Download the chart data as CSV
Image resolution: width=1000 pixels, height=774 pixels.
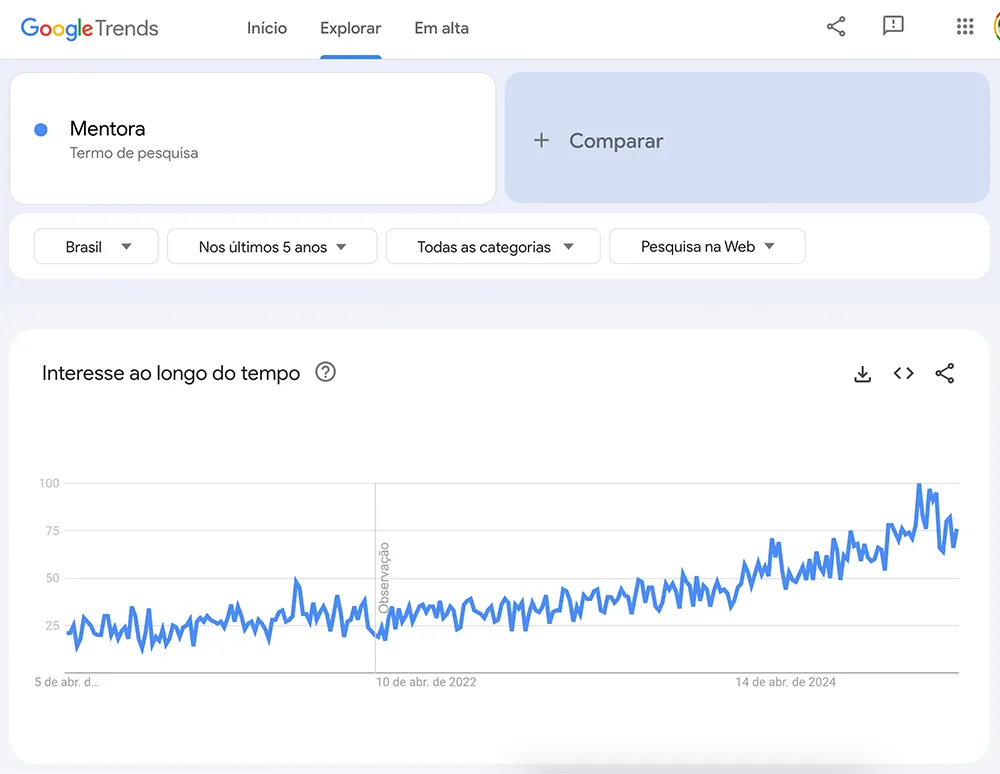pos(862,374)
